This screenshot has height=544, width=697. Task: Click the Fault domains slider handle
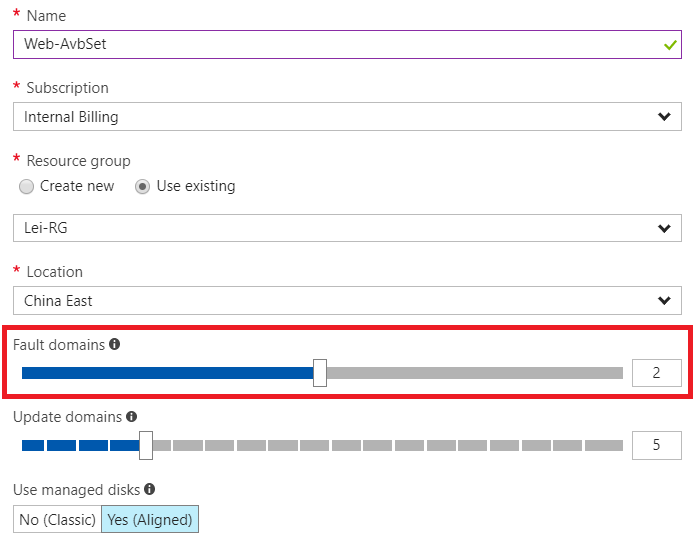[320, 373]
